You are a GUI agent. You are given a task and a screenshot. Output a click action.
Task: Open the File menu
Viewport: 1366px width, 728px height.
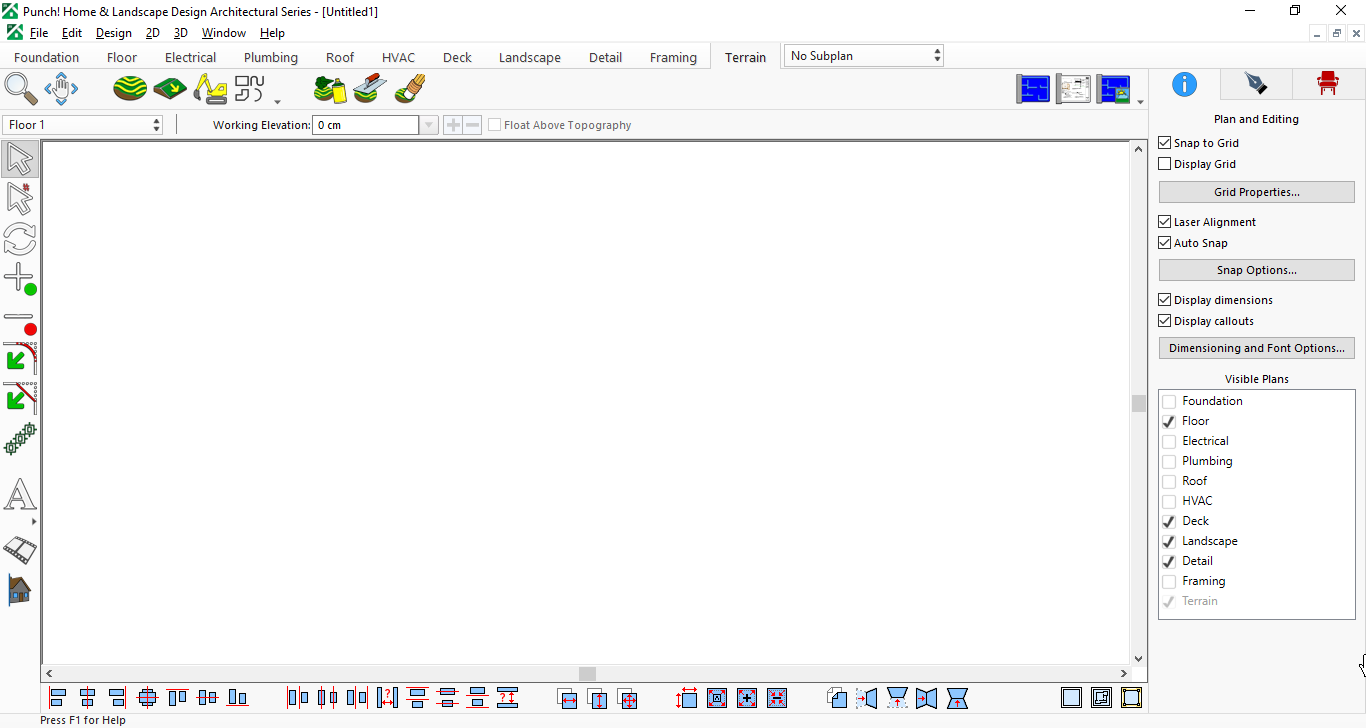tap(39, 33)
